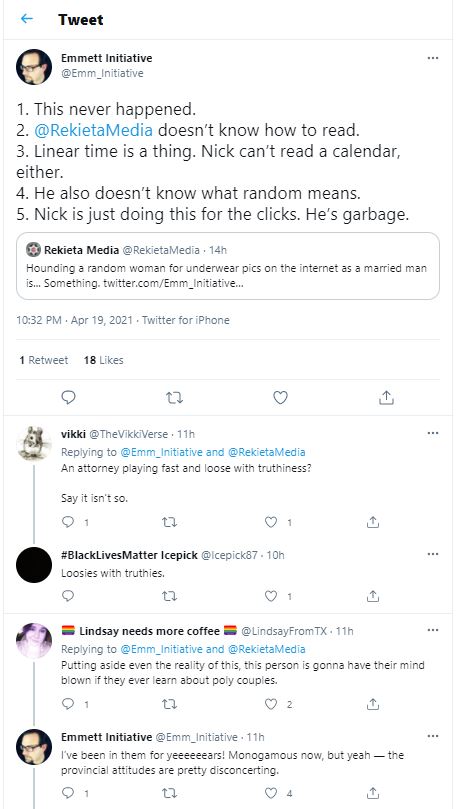Like vikki's reply about truthiness
Viewport: 458px width, 809px height.
pyautogui.click(x=271, y=522)
